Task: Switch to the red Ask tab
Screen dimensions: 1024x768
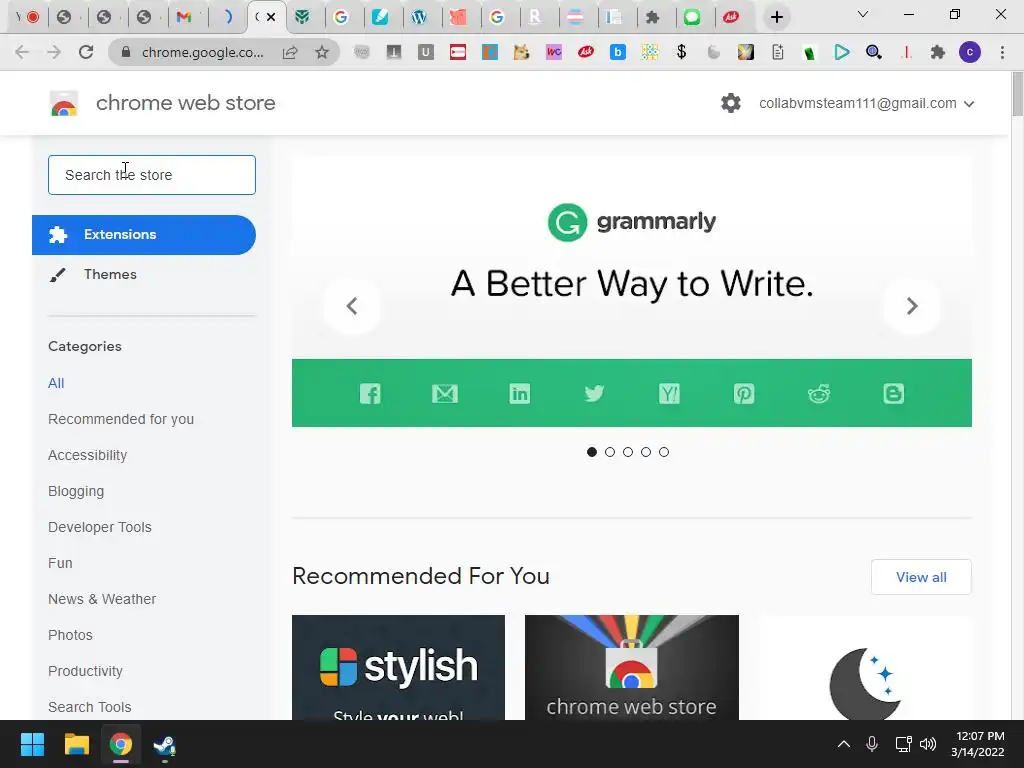Action: (731, 17)
